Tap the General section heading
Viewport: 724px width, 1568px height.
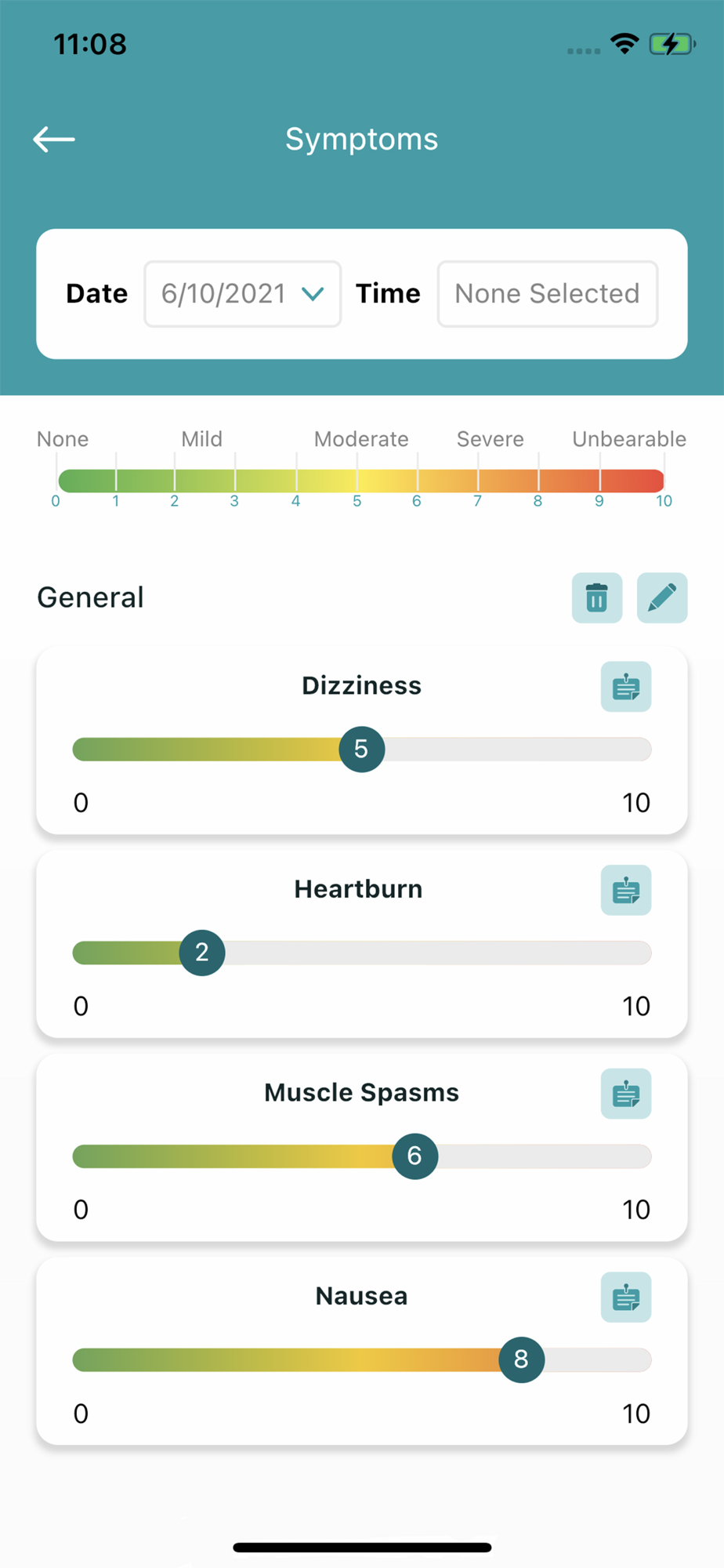[91, 597]
